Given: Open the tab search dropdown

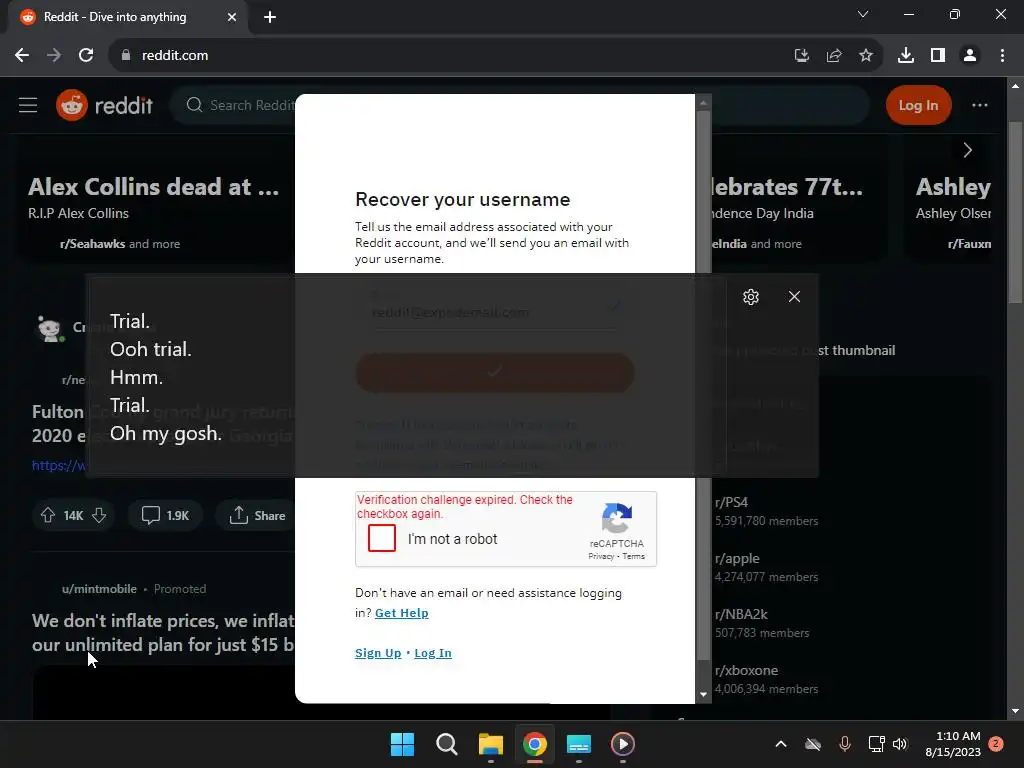Looking at the screenshot, I should tap(863, 14).
